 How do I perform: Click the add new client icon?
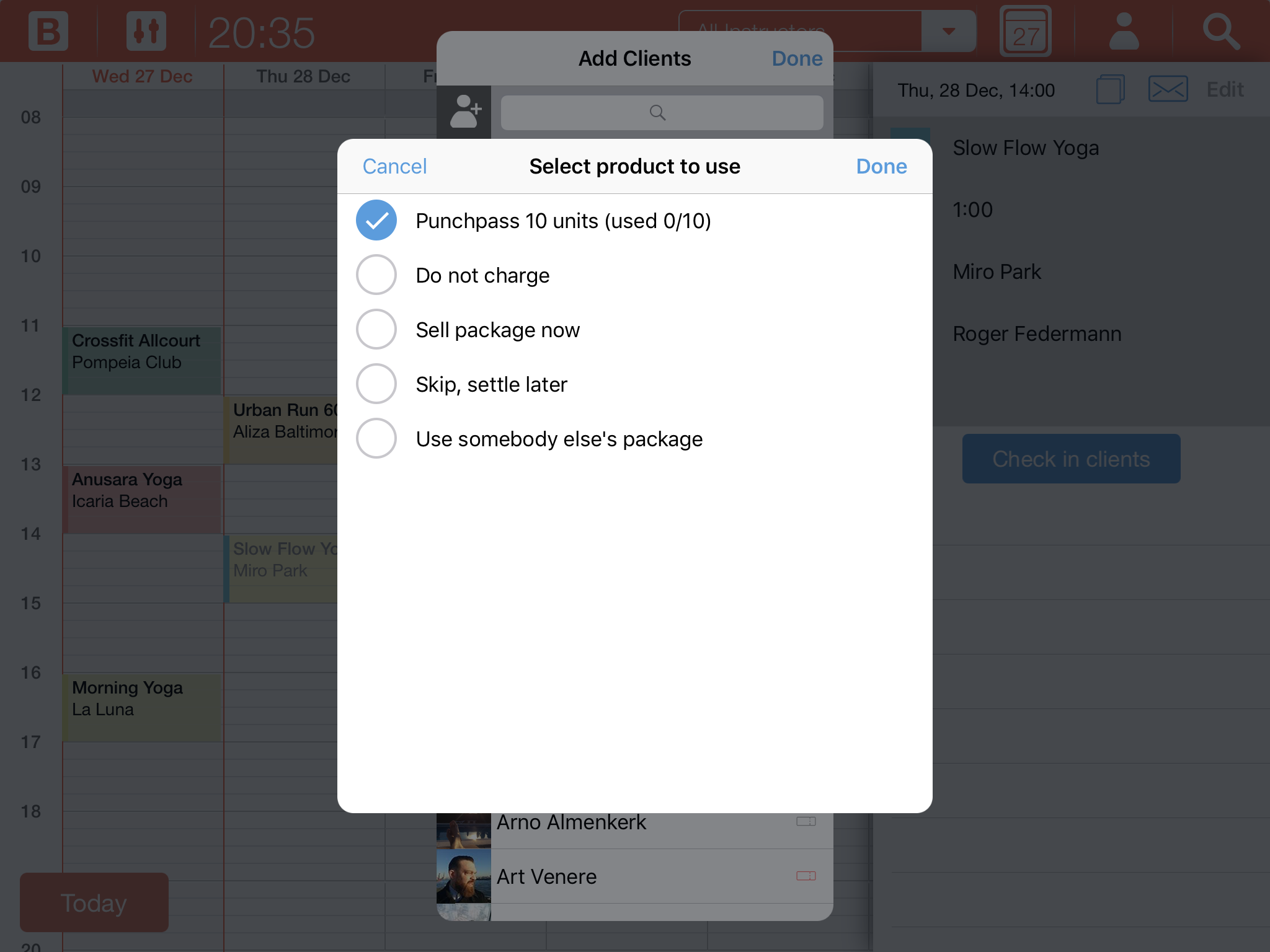pyautogui.click(x=464, y=112)
